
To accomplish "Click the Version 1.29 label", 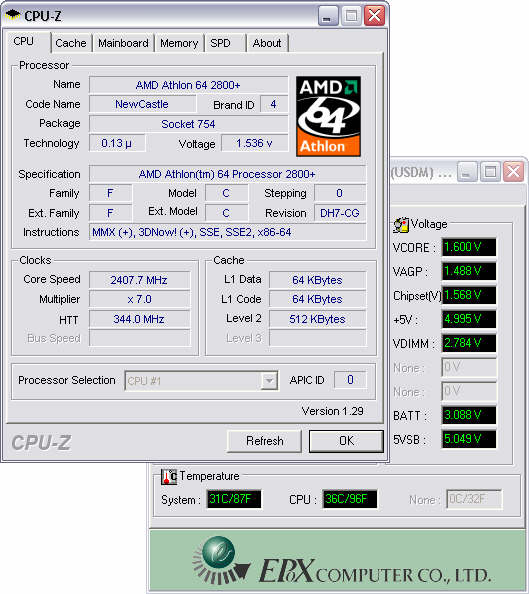I will [x=332, y=411].
